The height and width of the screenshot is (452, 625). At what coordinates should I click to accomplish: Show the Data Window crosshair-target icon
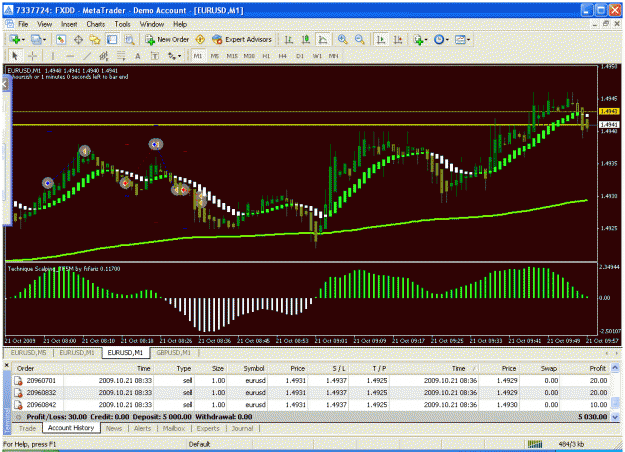click(78, 39)
